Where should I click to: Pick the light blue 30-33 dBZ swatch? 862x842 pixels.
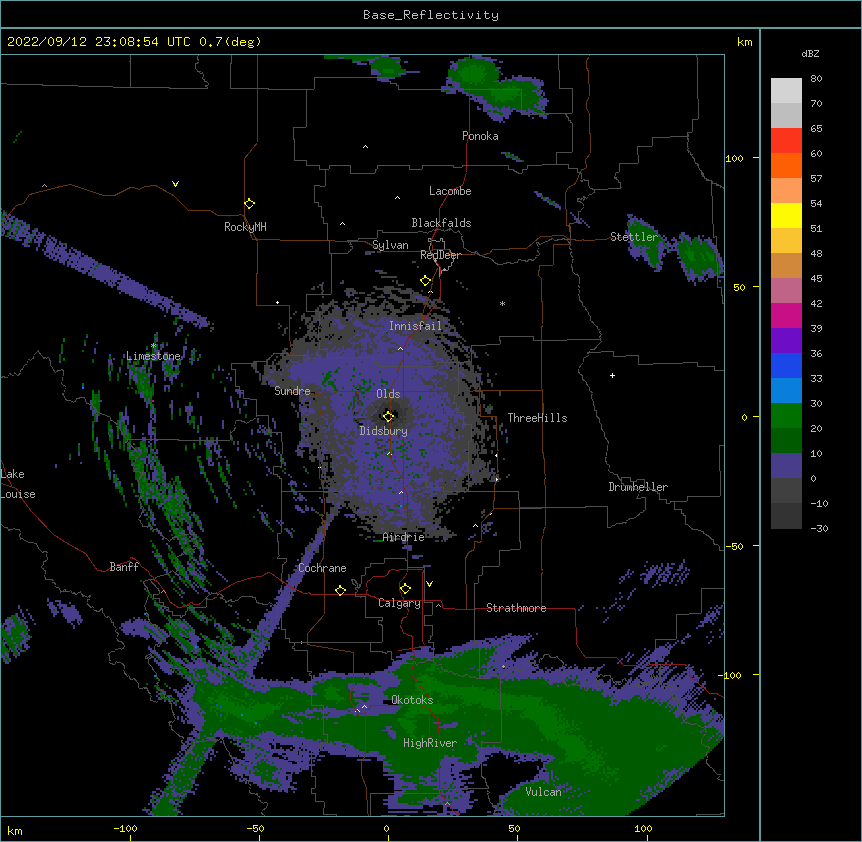tap(786, 390)
